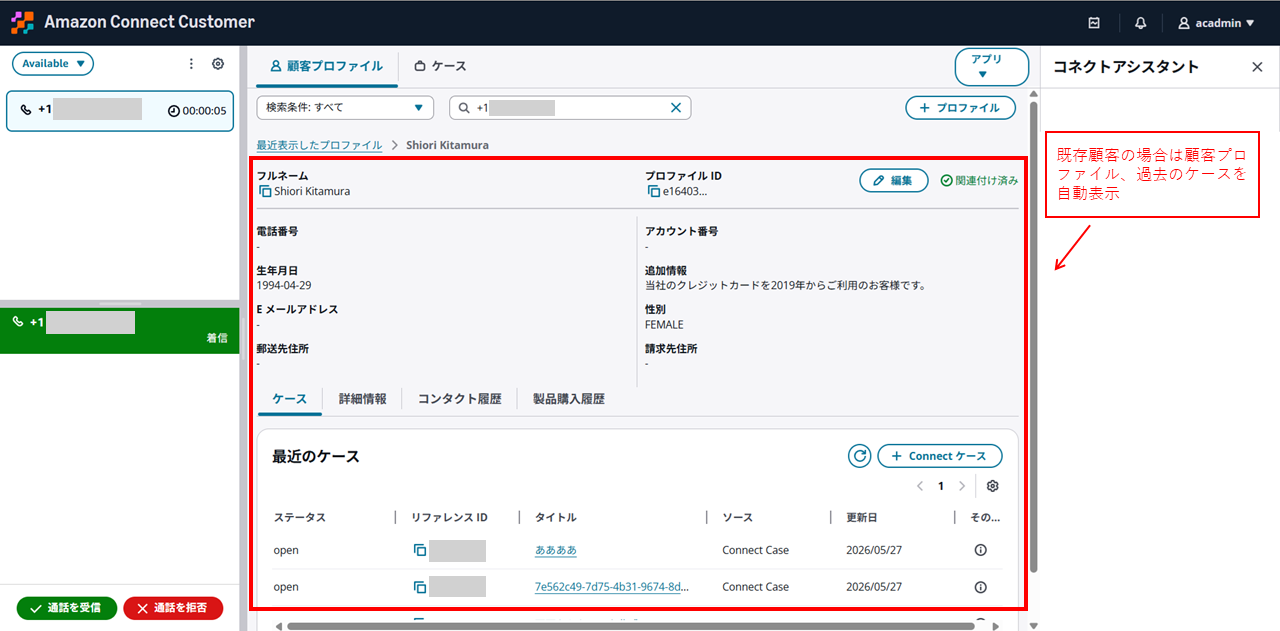Open the acadmin user menu

tap(1216, 23)
